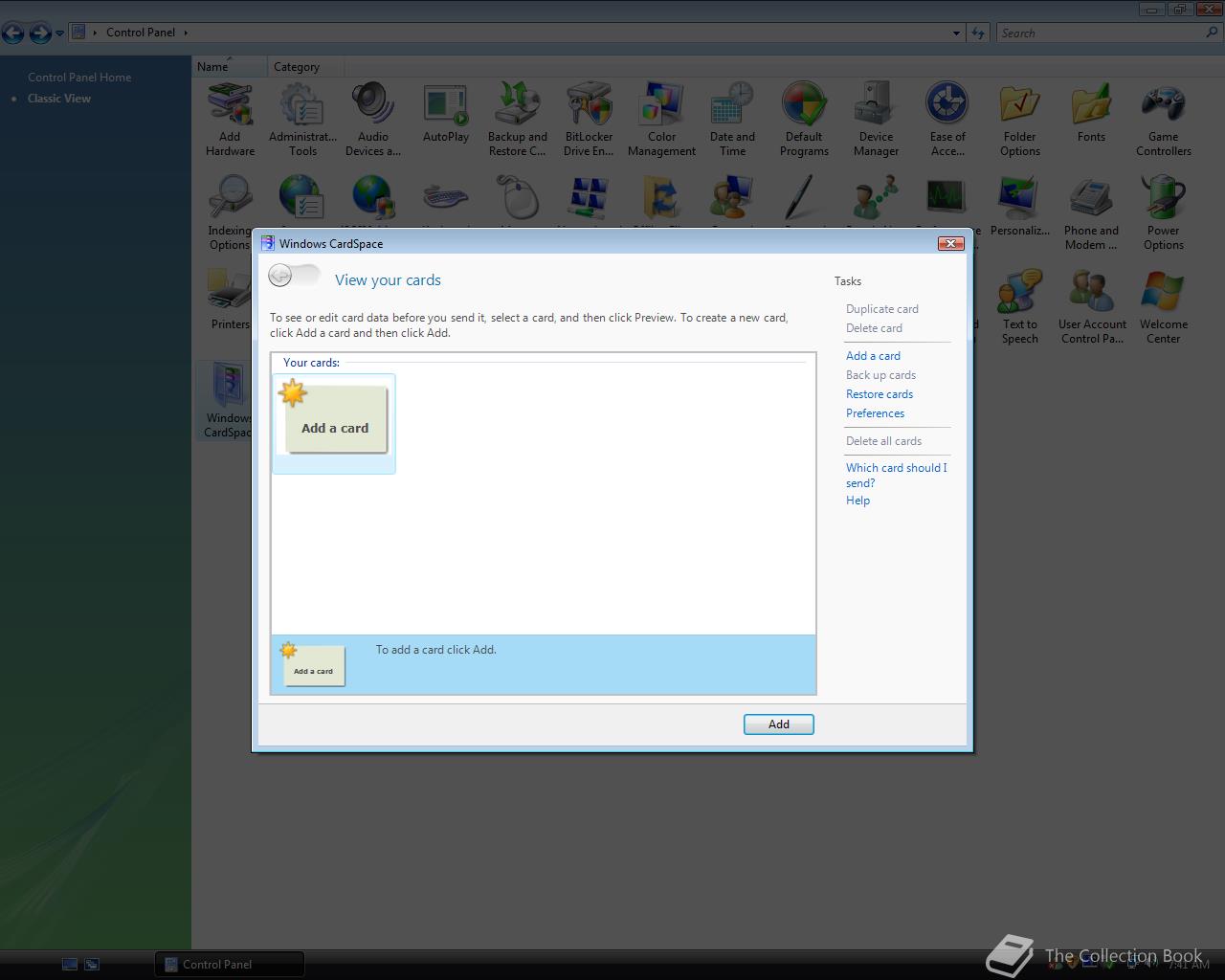The height and width of the screenshot is (980, 1225).
Task: Open the Ease of Access icon
Action: click(947, 120)
